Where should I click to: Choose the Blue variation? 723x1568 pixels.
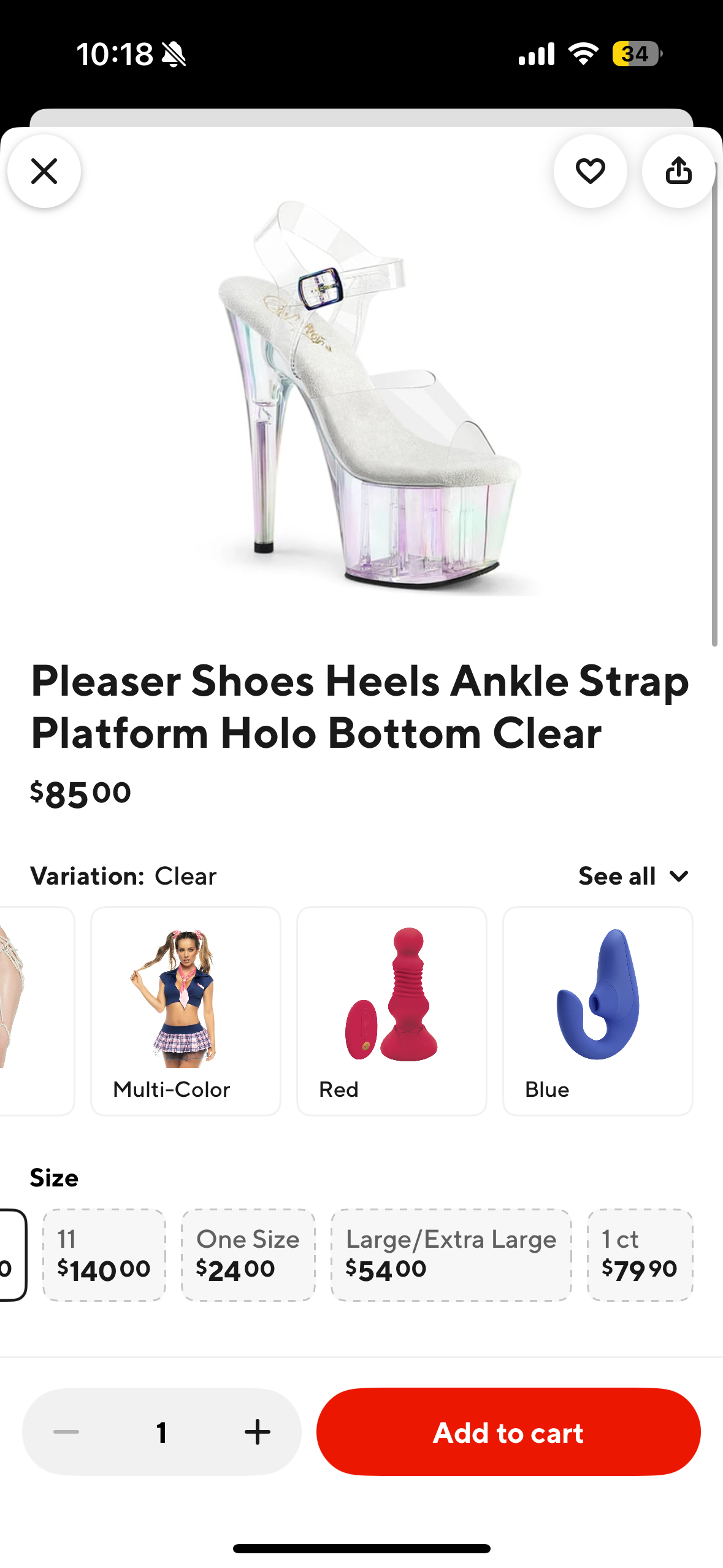pyautogui.click(x=598, y=1011)
